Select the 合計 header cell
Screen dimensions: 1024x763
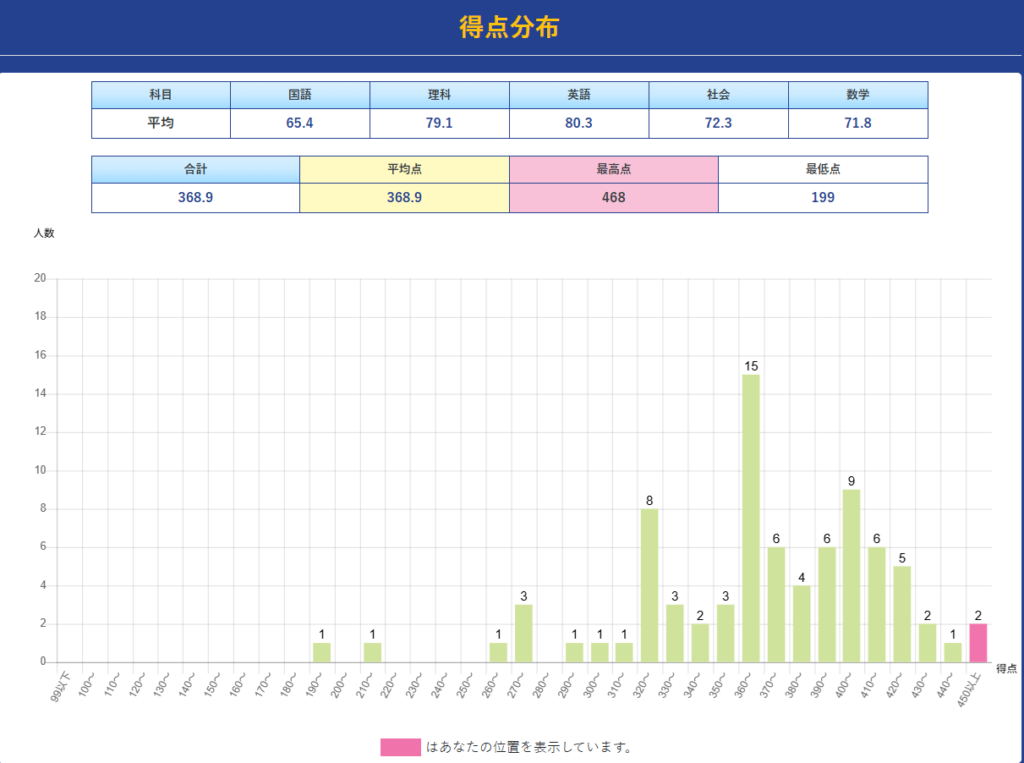pos(195,169)
